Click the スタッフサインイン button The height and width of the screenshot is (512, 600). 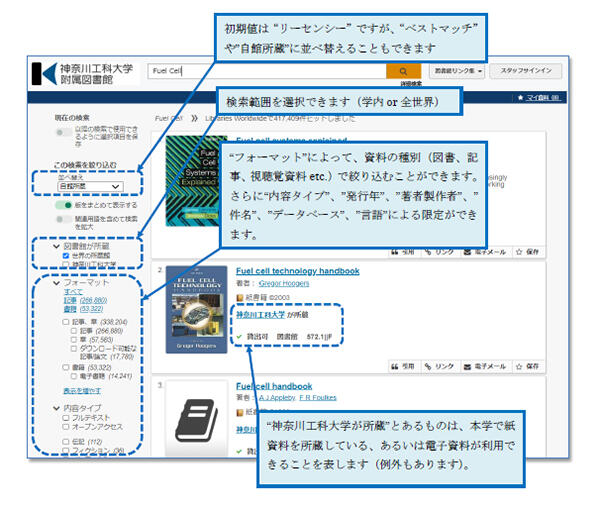click(x=530, y=72)
